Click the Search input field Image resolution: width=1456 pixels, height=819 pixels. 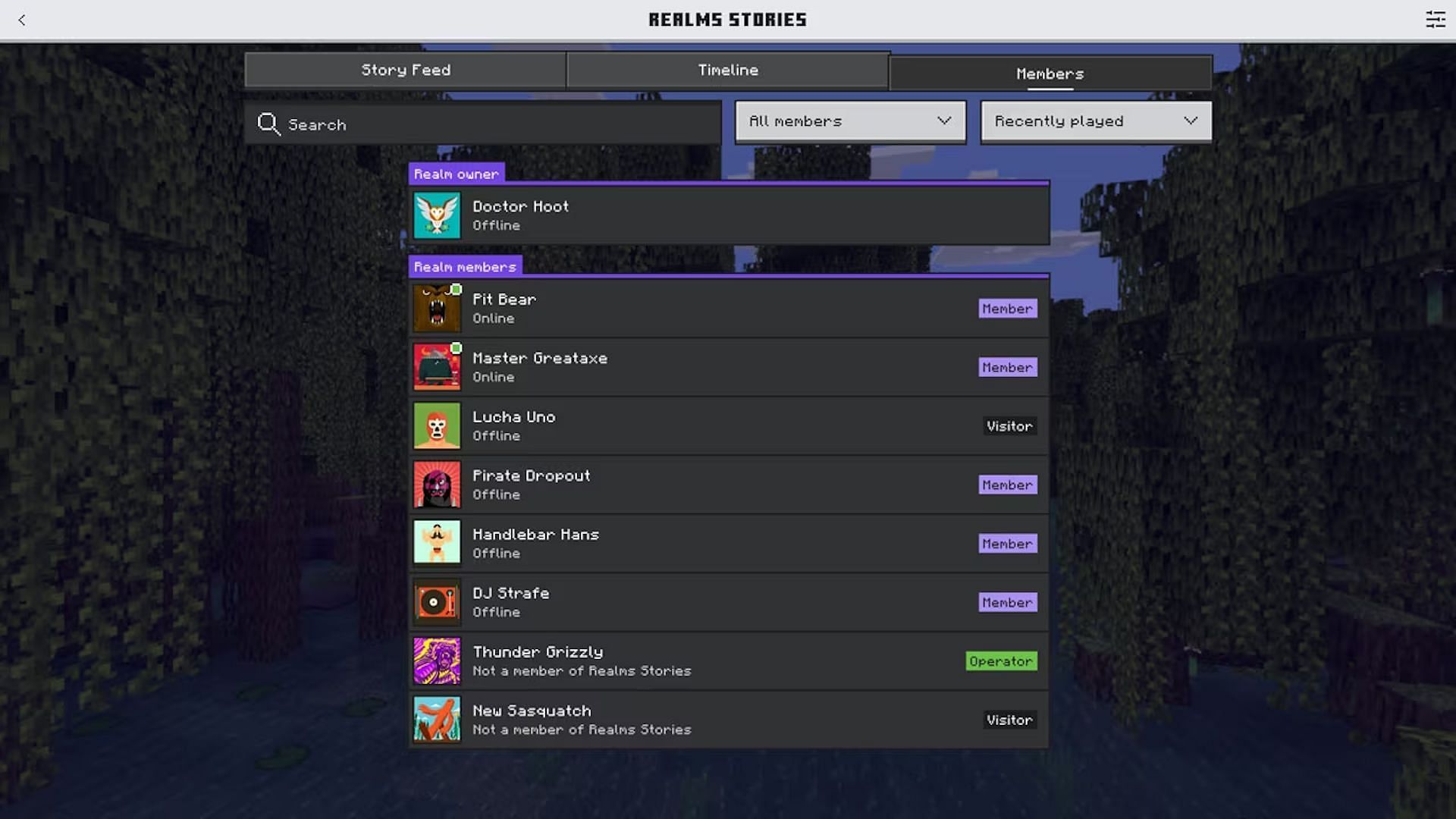click(x=484, y=123)
